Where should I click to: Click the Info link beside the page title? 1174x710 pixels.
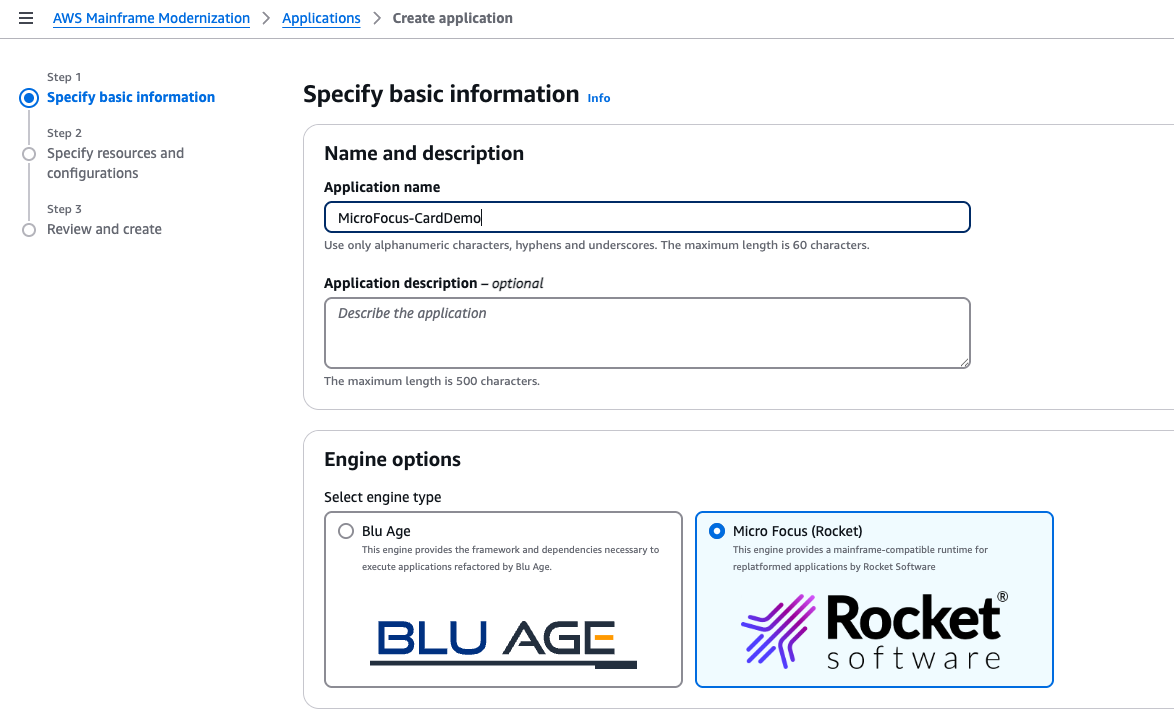(598, 98)
